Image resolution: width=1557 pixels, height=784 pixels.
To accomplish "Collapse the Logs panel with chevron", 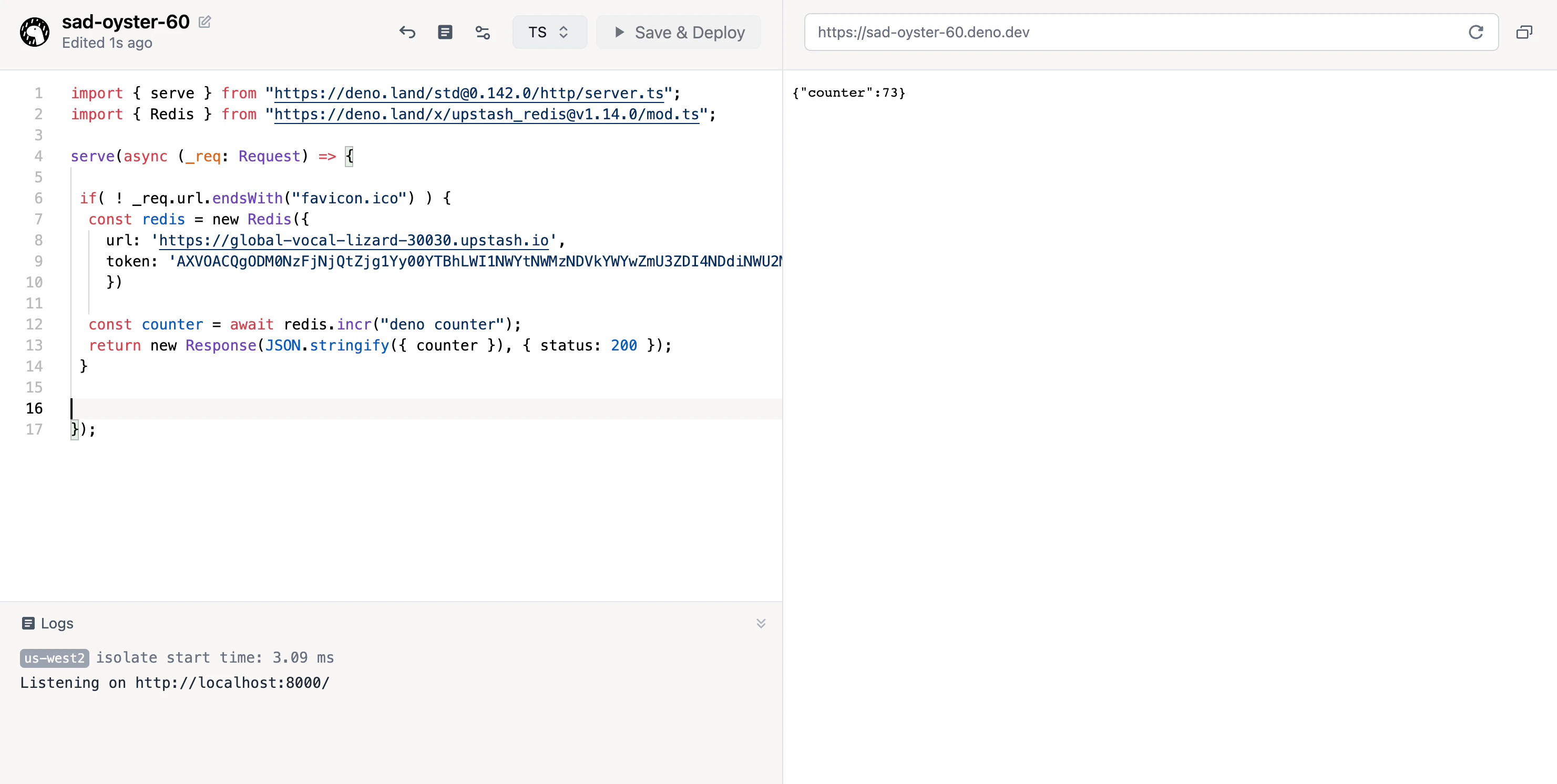I will tap(761, 623).
